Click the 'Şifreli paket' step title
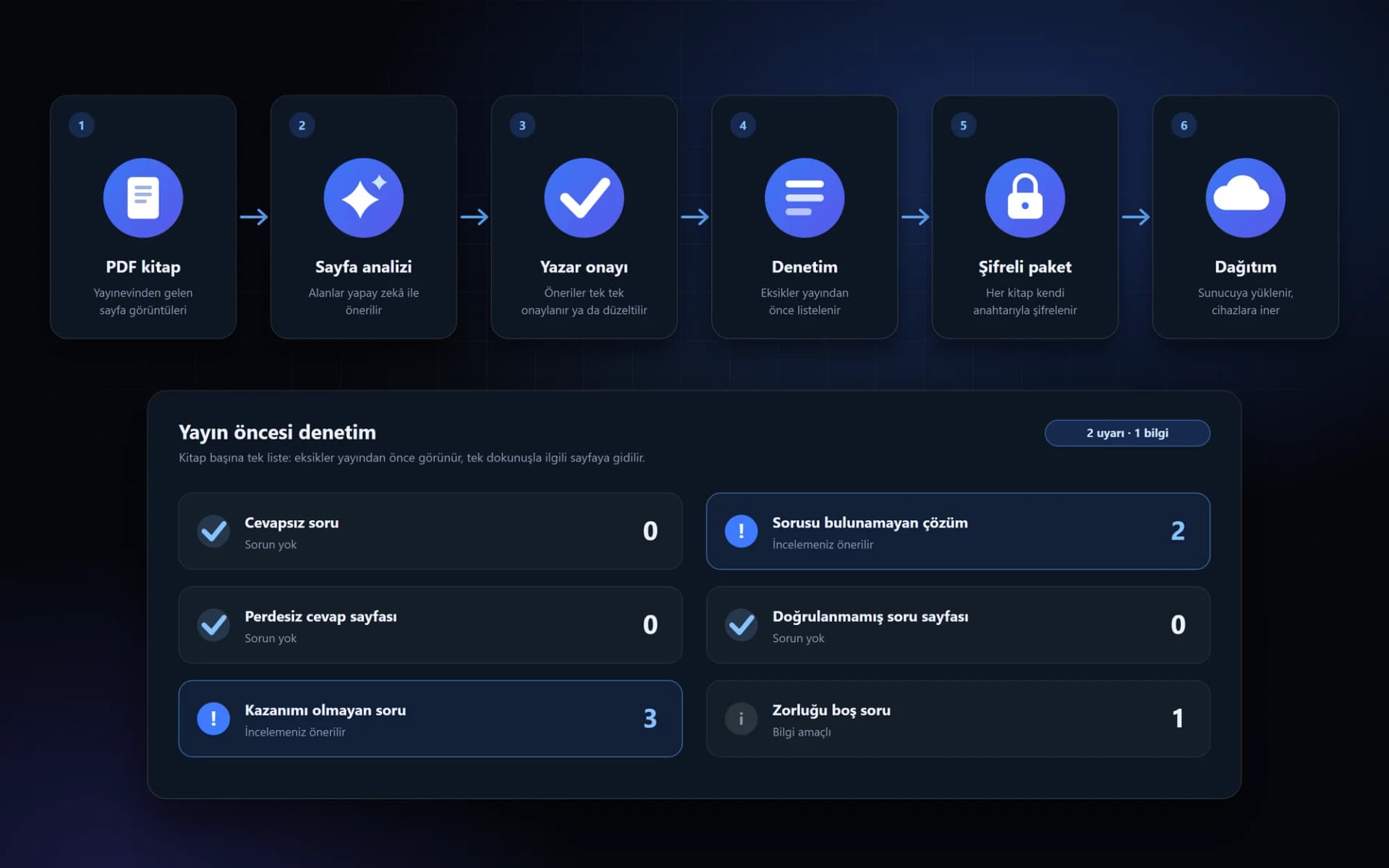Screen dimensions: 1389x868 (1025, 267)
